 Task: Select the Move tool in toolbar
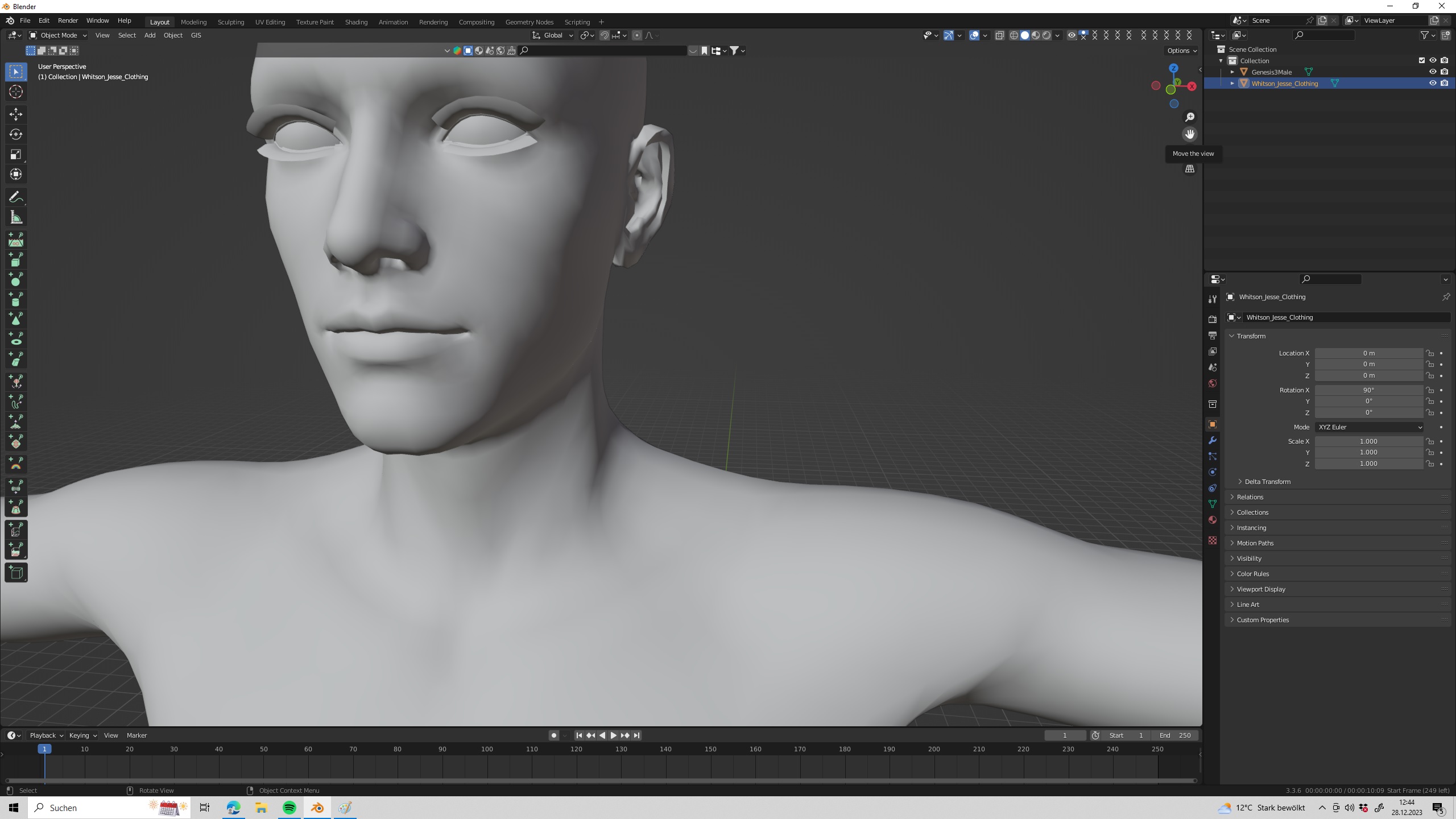[x=16, y=114]
